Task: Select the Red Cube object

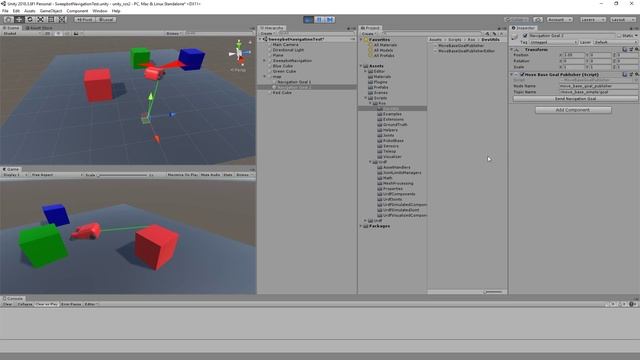Action: click(x=282, y=93)
